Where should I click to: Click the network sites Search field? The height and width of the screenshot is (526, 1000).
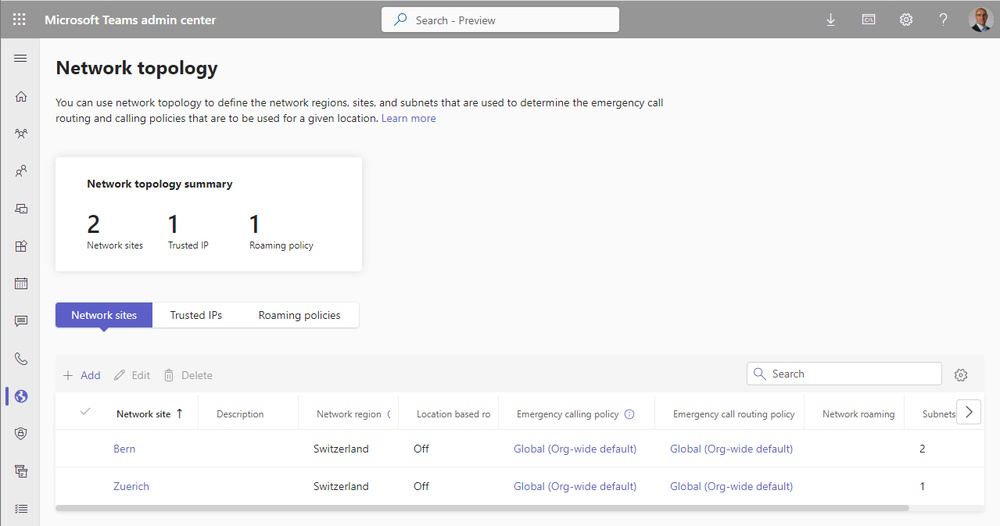tap(844, 374)
